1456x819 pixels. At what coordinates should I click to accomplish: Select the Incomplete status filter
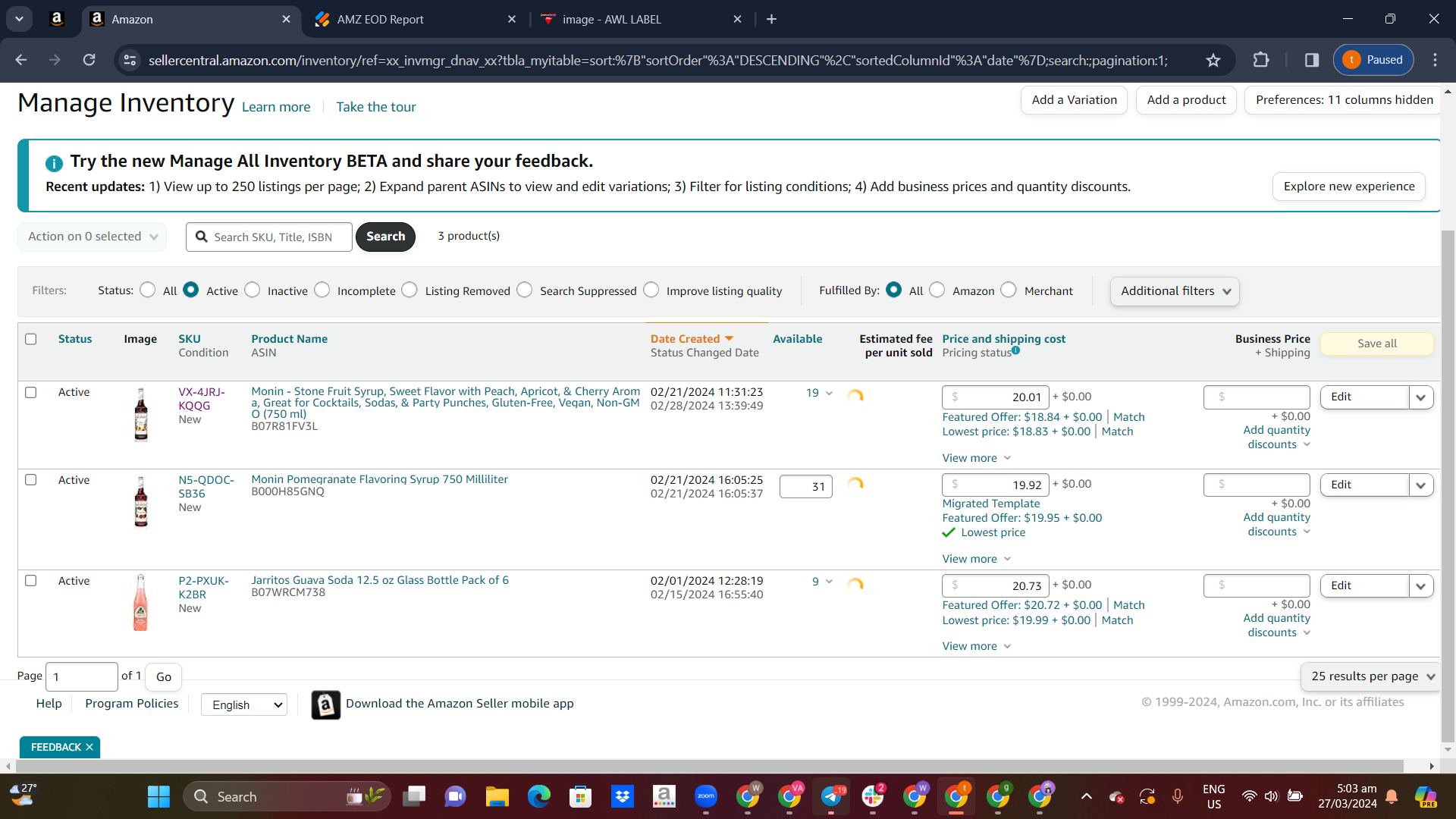pyautogui.click(x=322, y=290)
